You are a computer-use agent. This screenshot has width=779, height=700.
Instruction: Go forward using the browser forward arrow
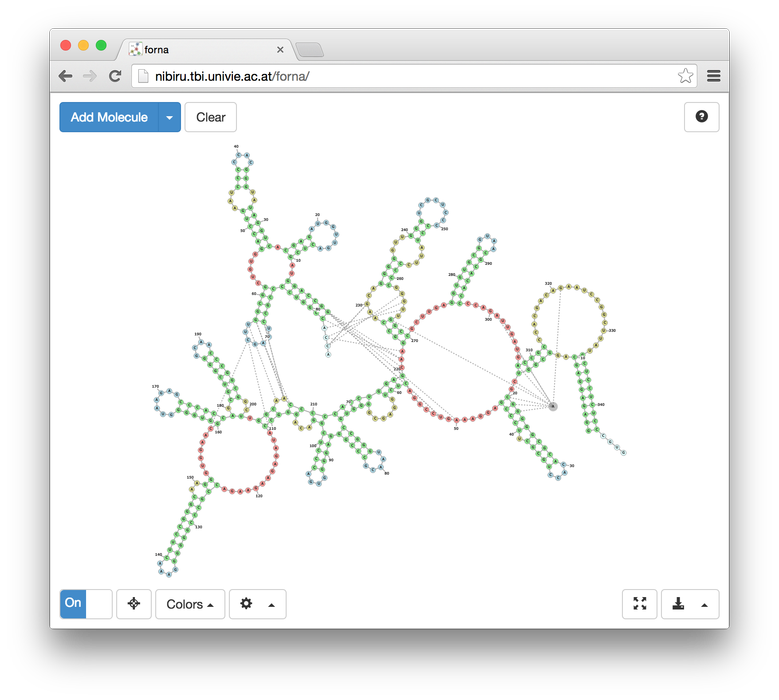90,76
